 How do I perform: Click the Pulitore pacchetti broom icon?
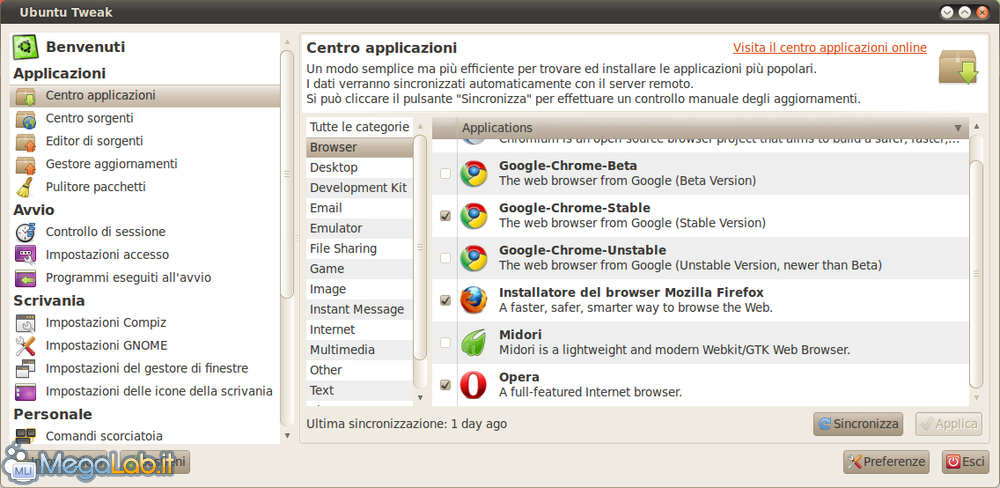pyautogui.click(x=26, y=187)
